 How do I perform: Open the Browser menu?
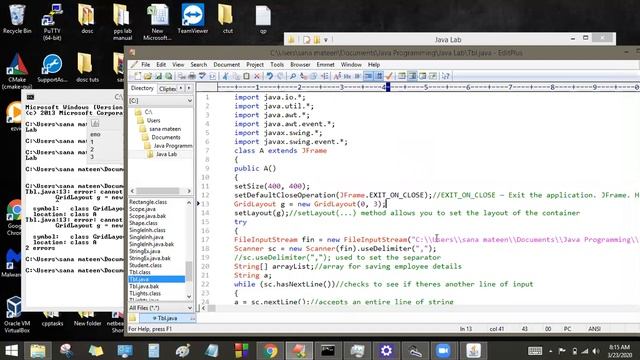(x=300, y=64)
